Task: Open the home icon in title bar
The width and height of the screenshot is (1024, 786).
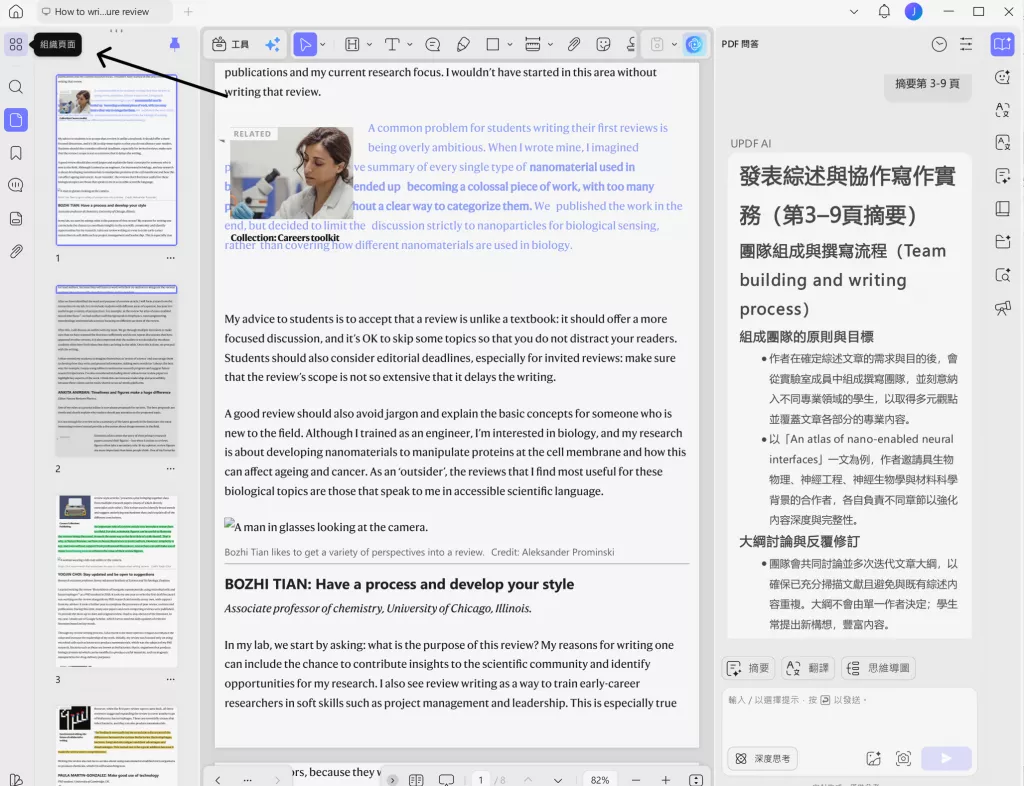Action: click(x=16, y=11)
